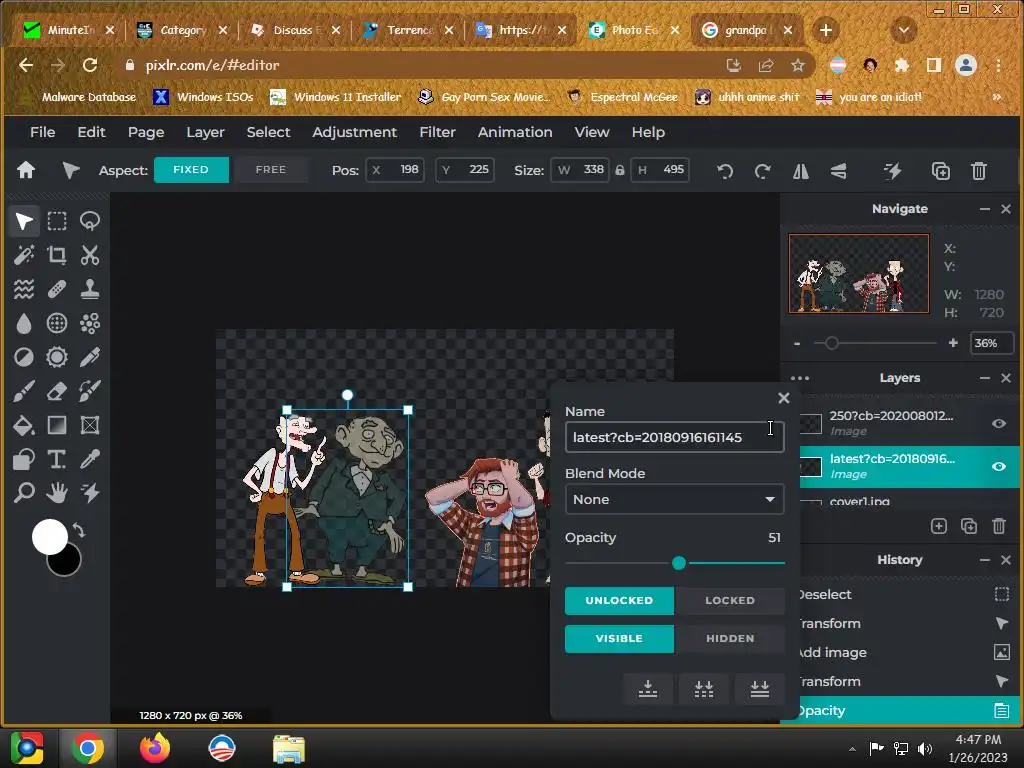The height and width of the screenshot is (768, 1024).
Task: Select the Shape tool
Action: click(x=24, y=459)
